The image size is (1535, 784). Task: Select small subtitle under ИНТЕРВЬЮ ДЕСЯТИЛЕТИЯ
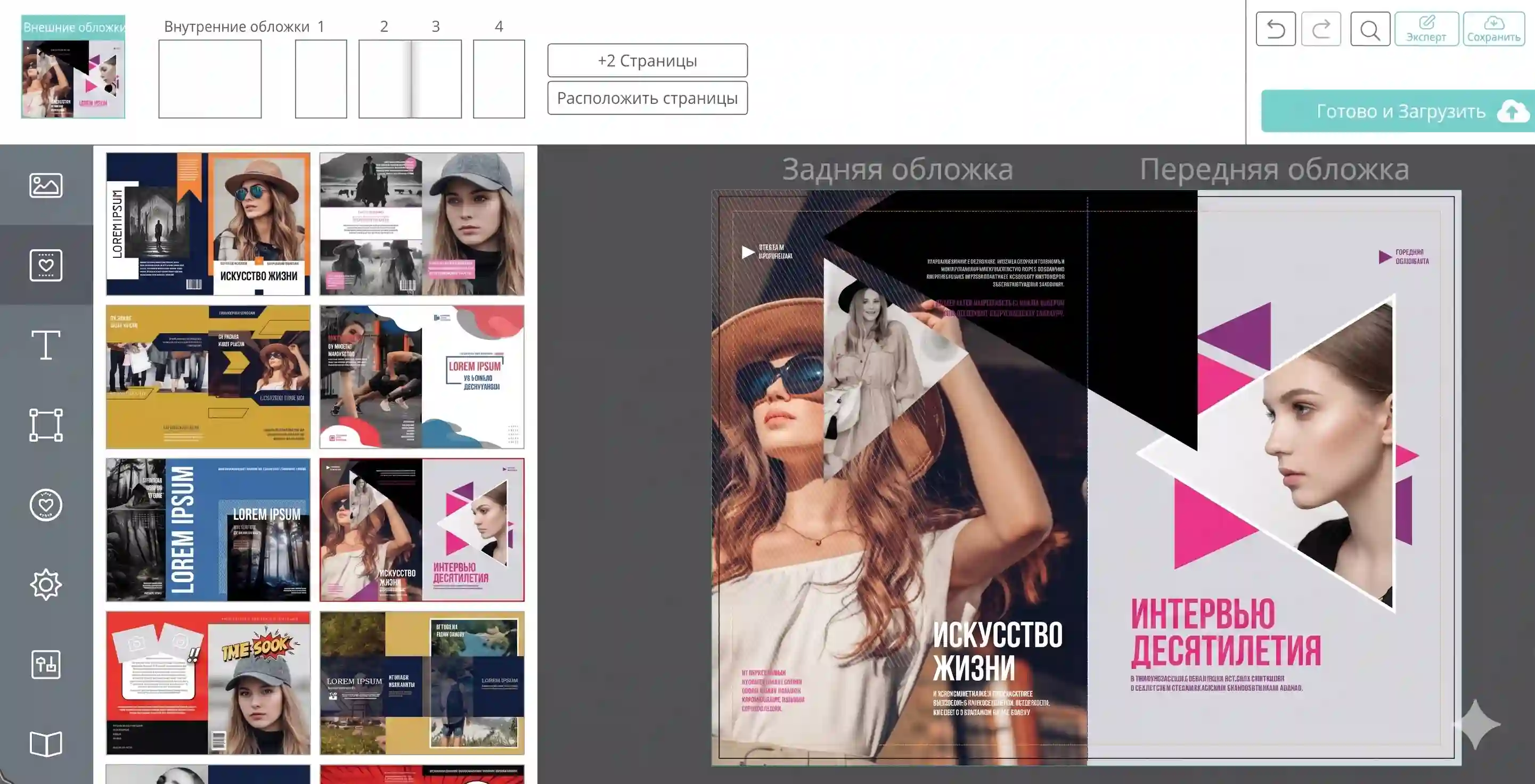(x=1216, y=683)
